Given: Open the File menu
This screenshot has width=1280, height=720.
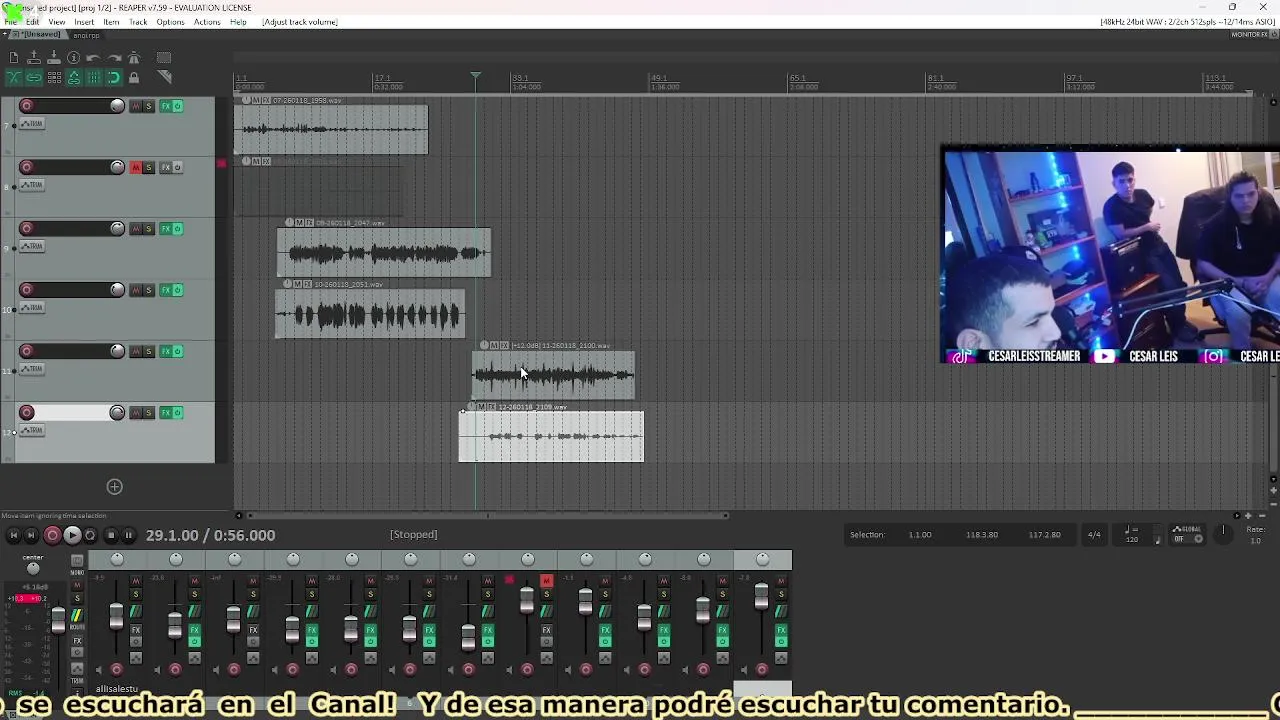Looking at the screenshot, I should point(10,22).
